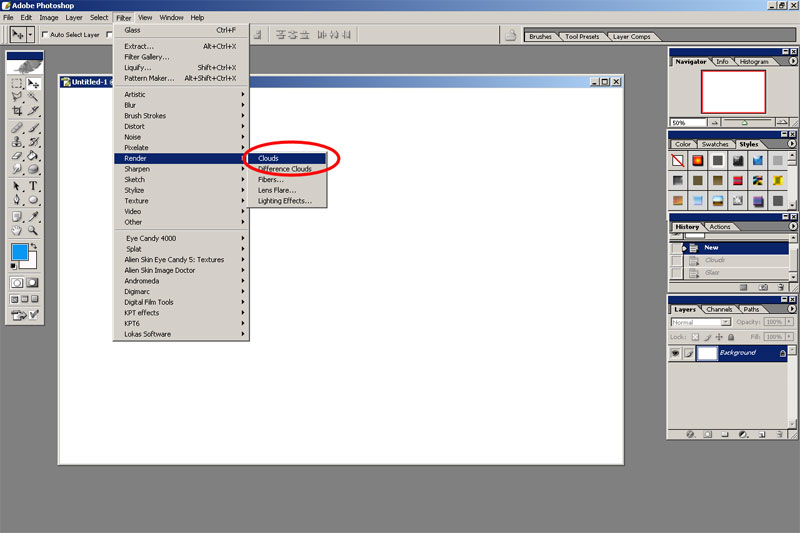Open Navigator panel options menu arrow
800x533 pixels.
792,61
